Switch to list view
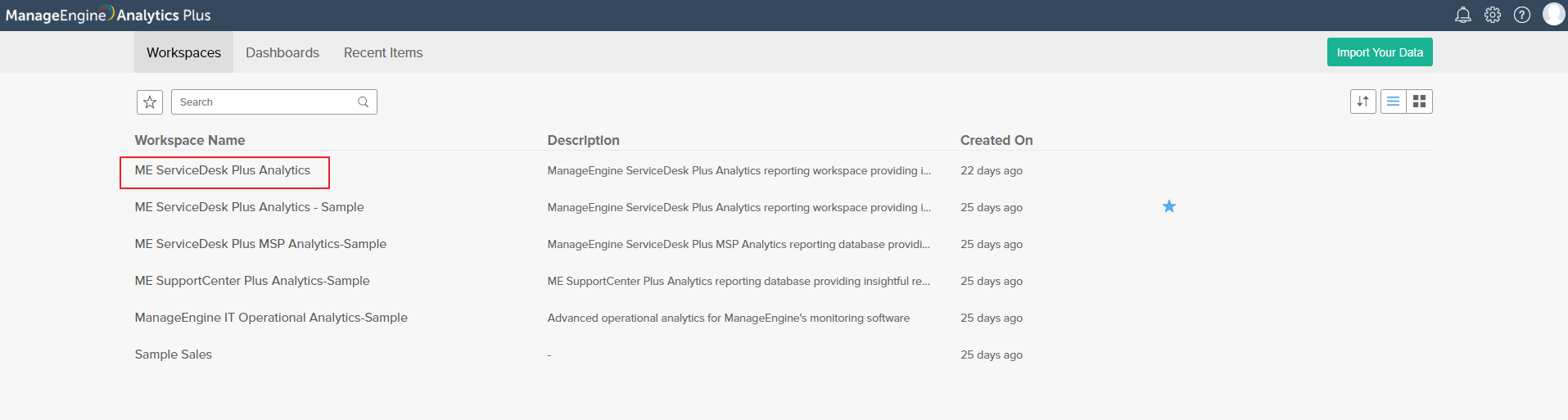Viewport: 1568px width, 420px height. pos(1393,102)
